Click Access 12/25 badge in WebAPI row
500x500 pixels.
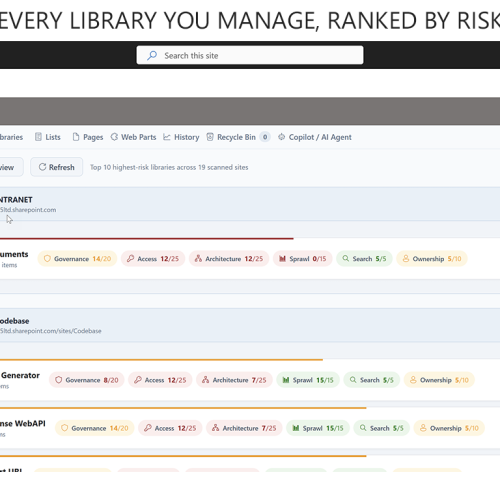click(x=170, y=428)
